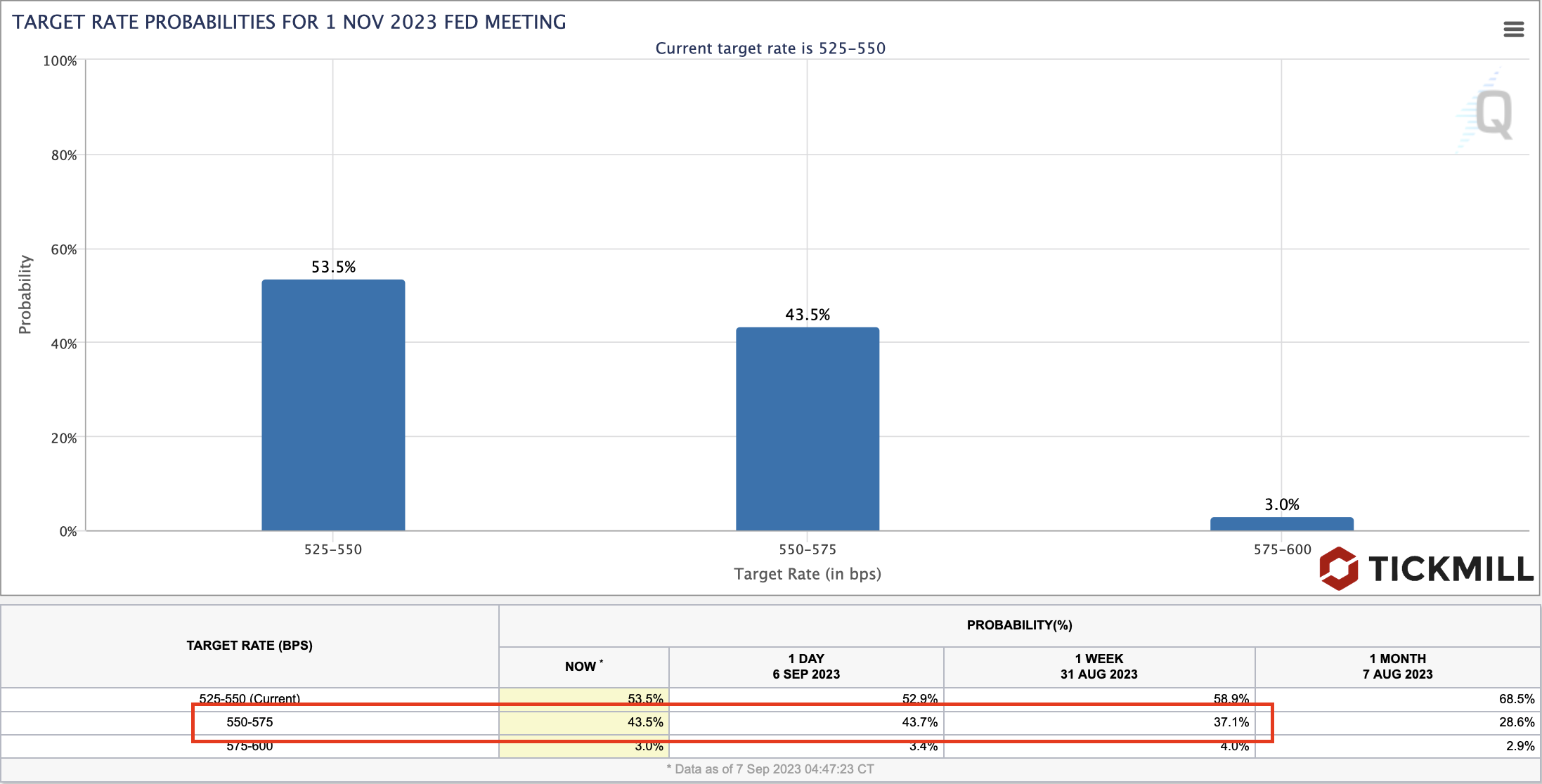Click the 53.5% bar data label
1542x784 pixels.
point(333,267)
